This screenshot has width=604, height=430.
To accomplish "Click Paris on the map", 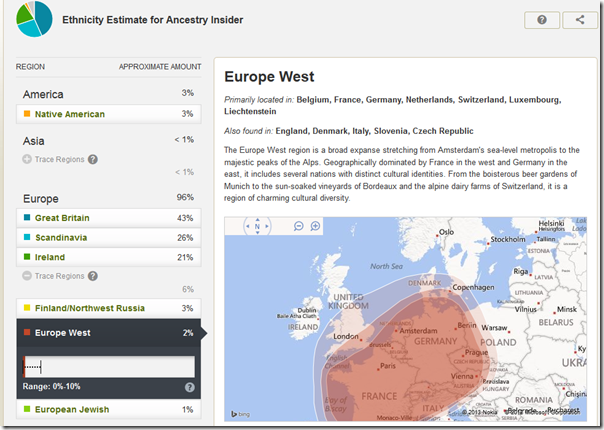I will [388, 366].
